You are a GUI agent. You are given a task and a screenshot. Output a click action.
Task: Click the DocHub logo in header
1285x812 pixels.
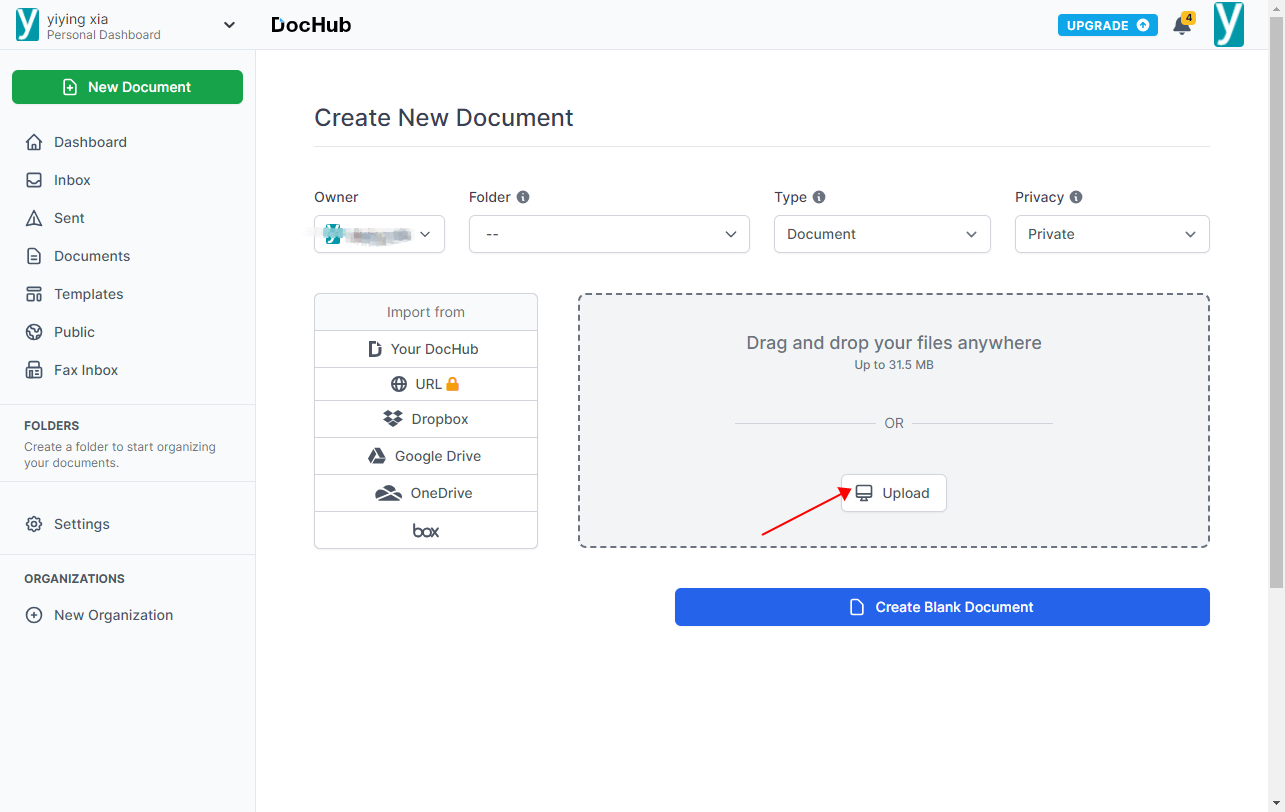point(311,25)
